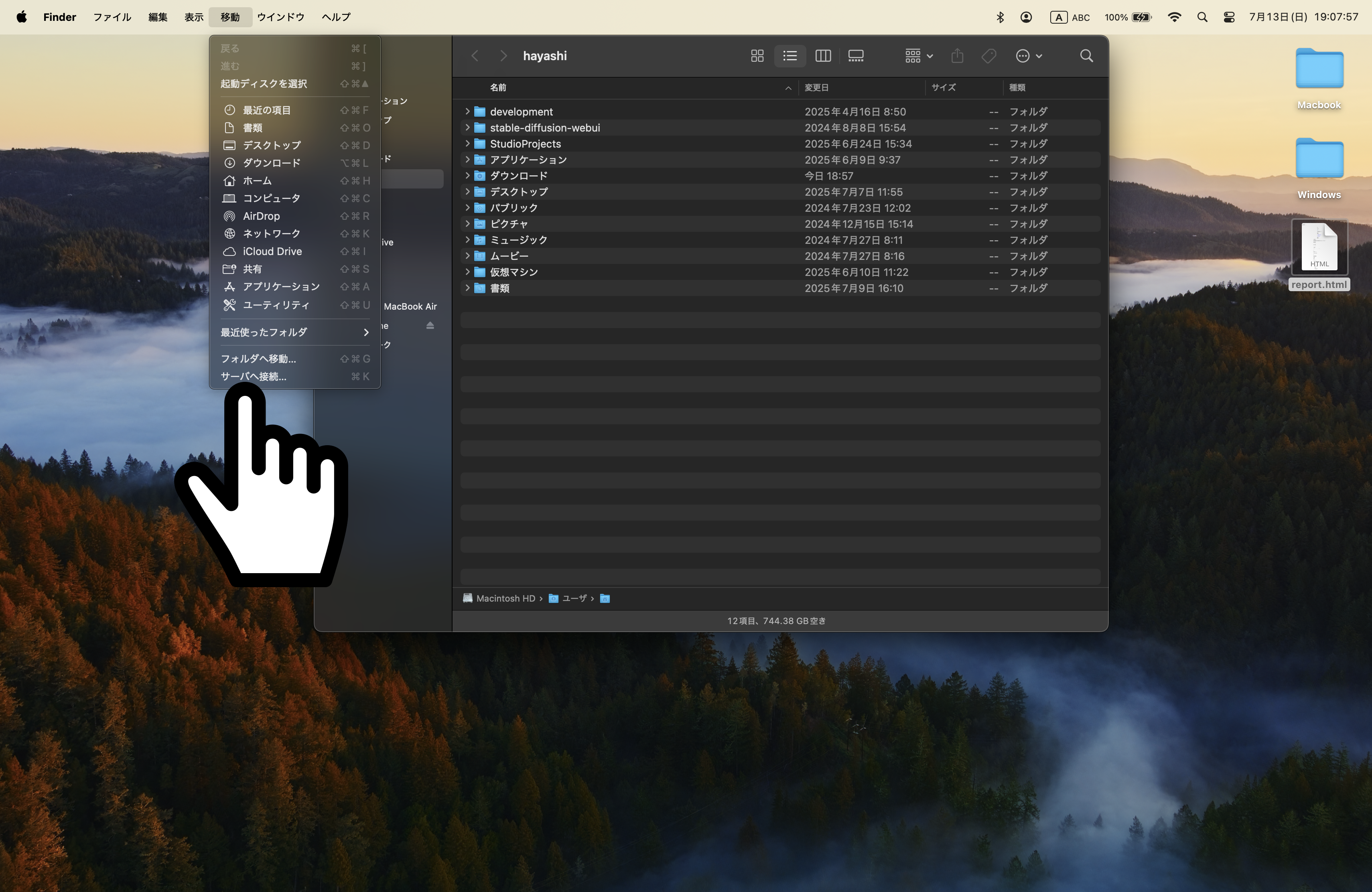The height and width of the screenshot is (892, 1372).
Task: Toggle the list view button
Action: pos(790,56)
